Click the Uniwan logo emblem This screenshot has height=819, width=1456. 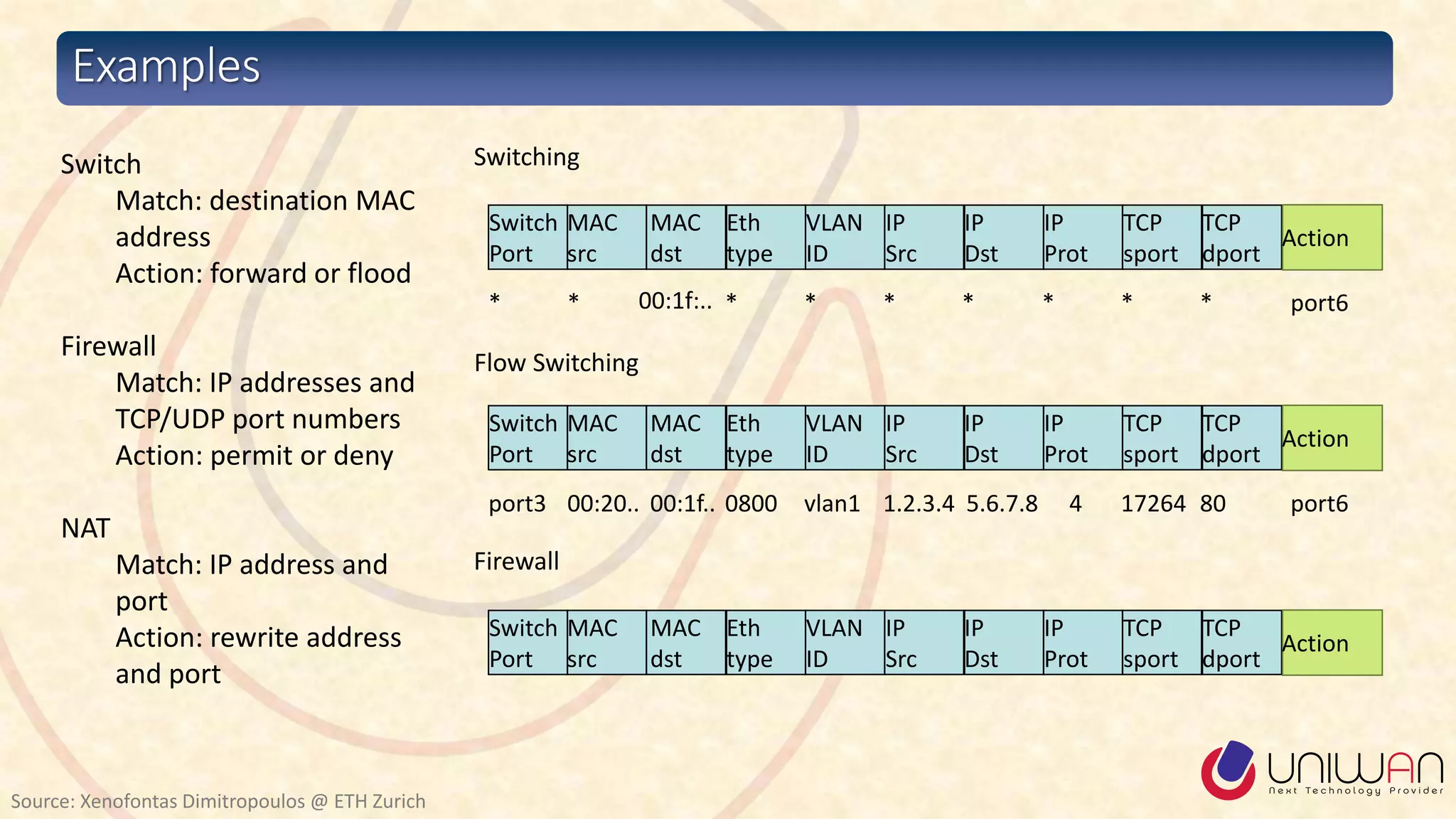click(x=1228, y=770)
